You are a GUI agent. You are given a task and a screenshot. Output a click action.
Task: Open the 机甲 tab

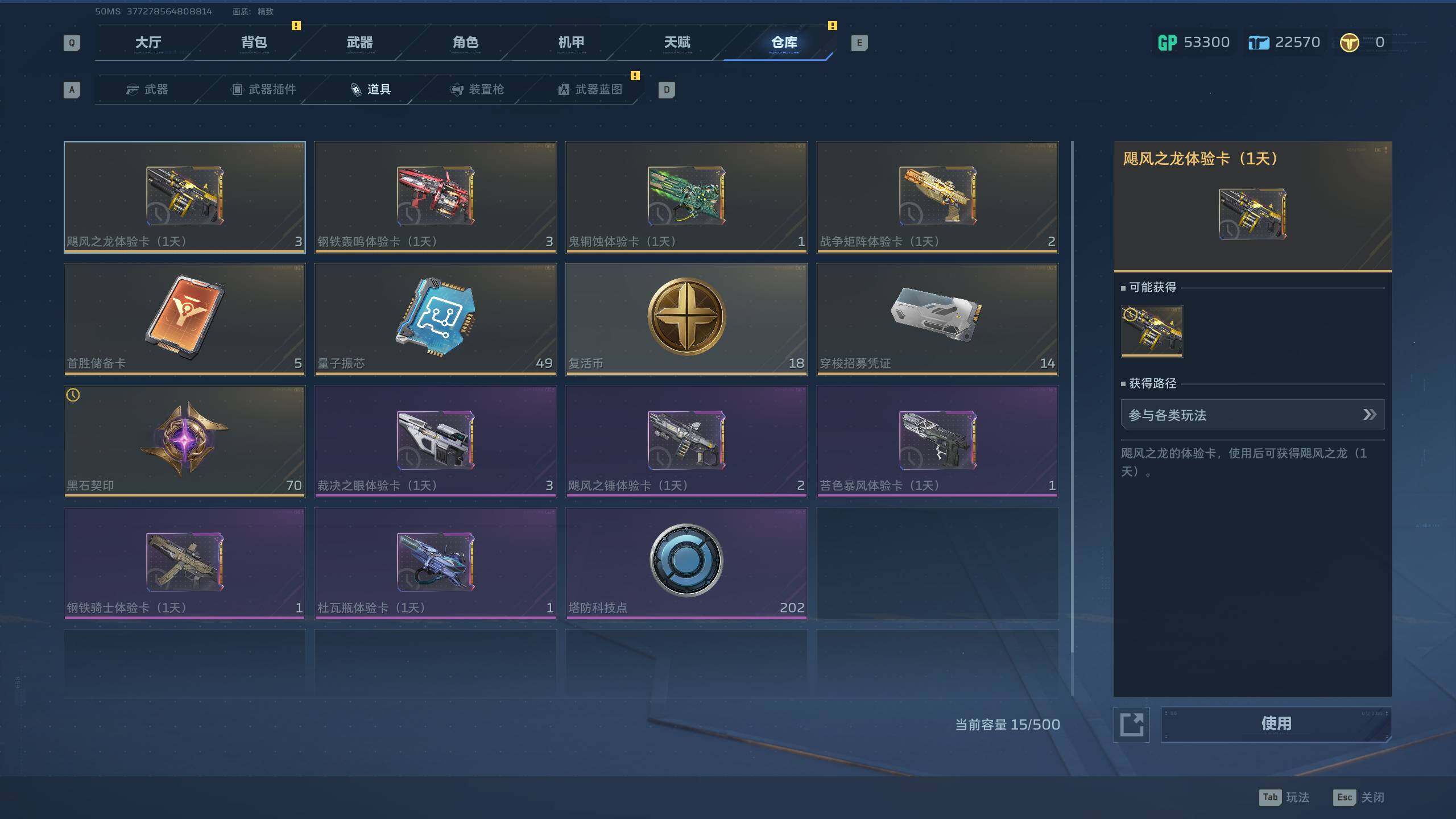pos(571,43)
